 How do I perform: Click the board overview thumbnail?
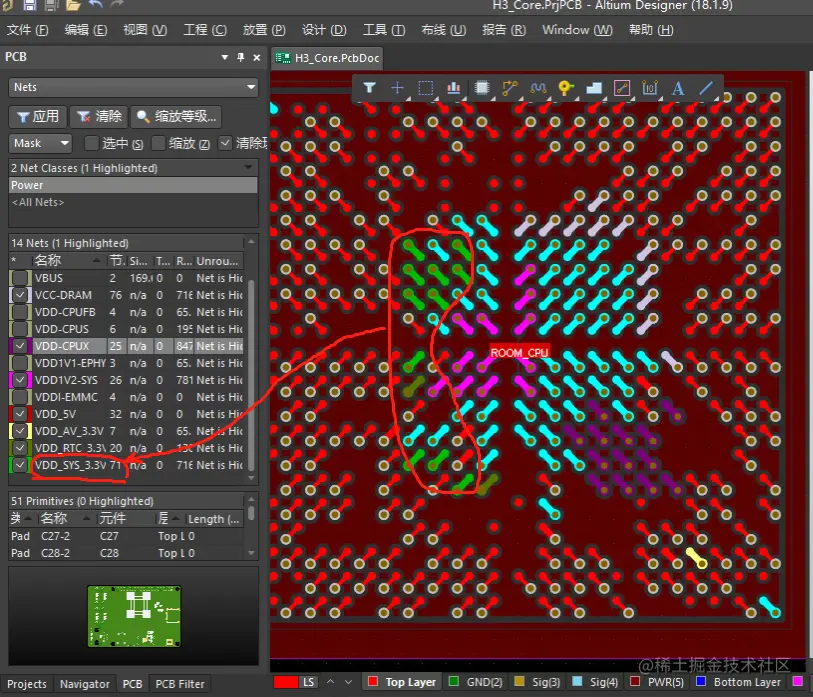pyautogui.click(x=134, y=616)
